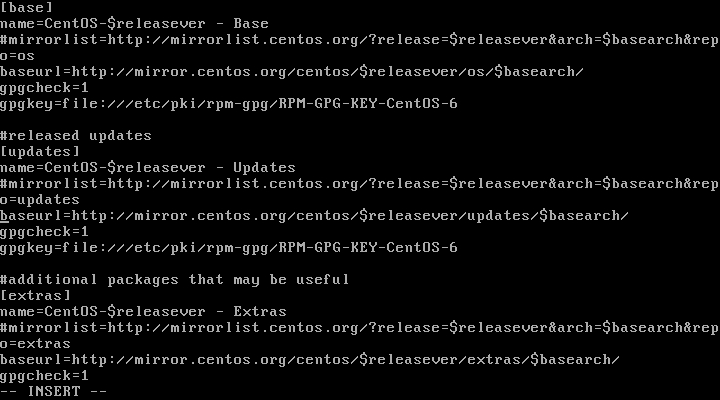Click the baseurl line ending in extras/$basearch/

[310, 359]
